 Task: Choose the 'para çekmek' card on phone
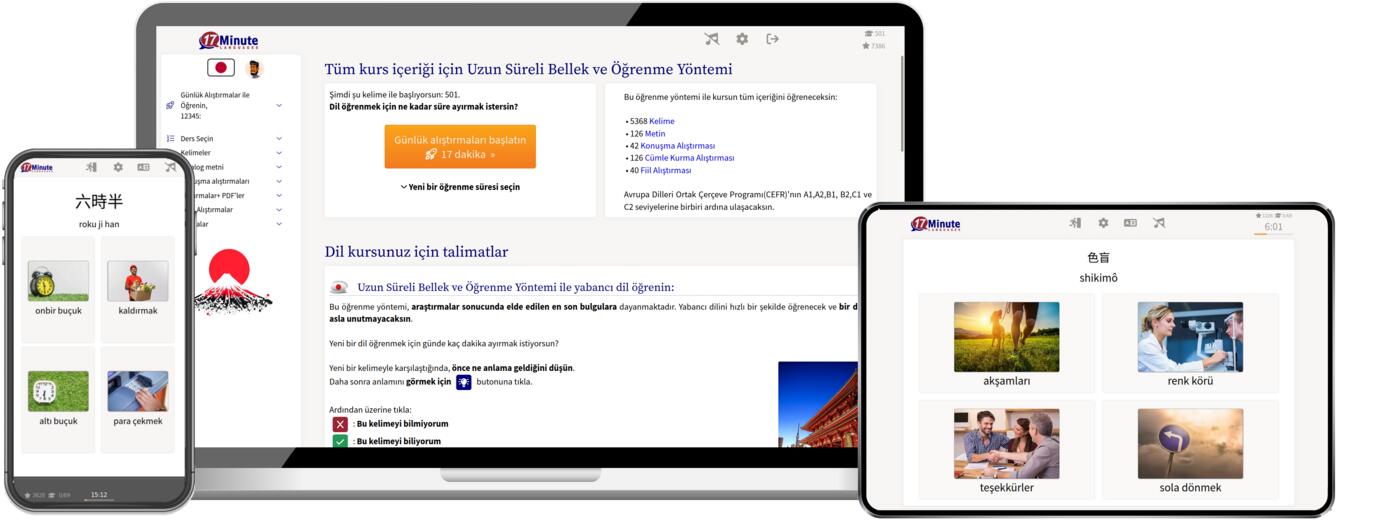click(138, 399)
